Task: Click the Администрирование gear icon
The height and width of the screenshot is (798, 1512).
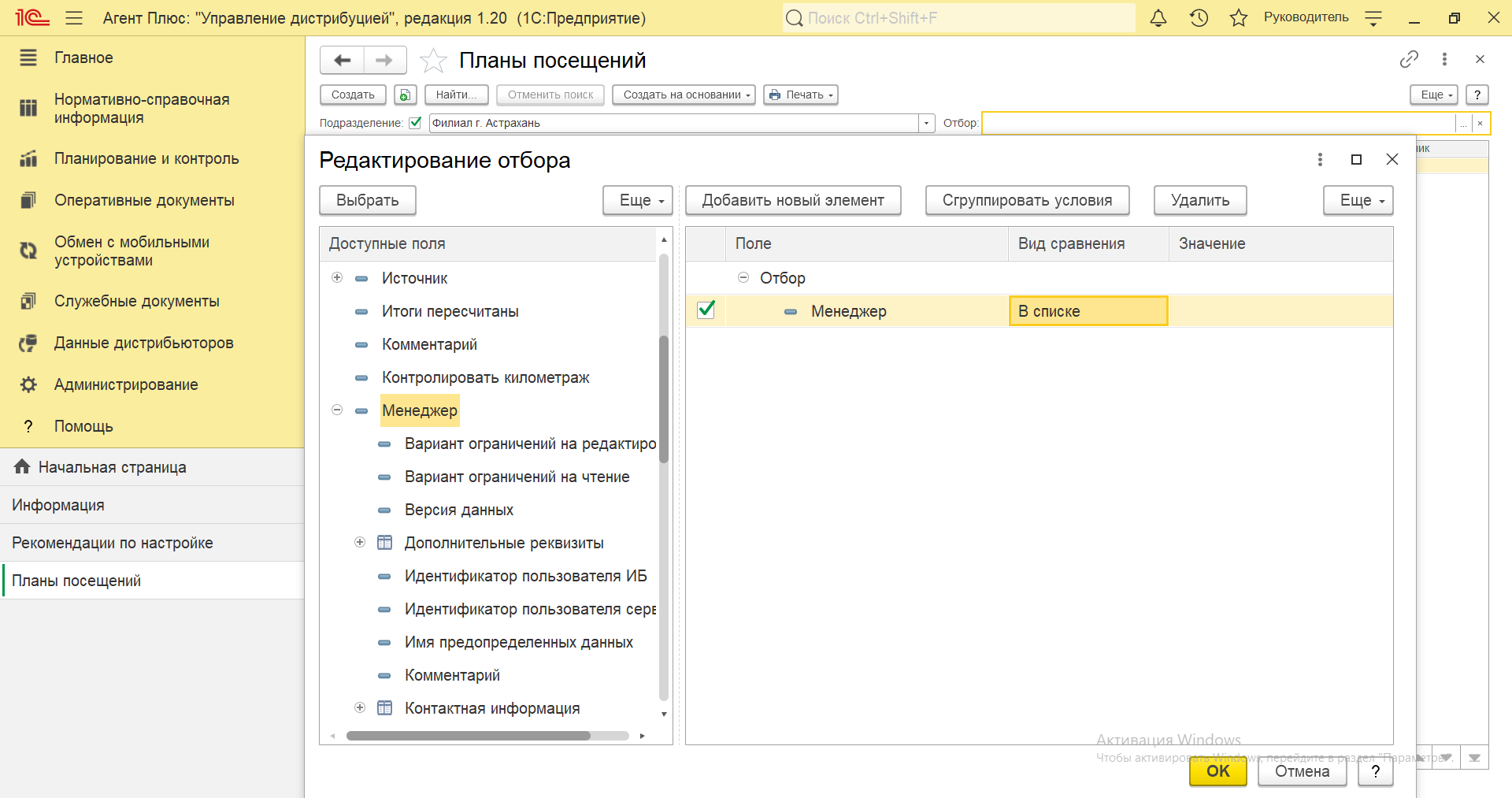Action: pos(28,384)
